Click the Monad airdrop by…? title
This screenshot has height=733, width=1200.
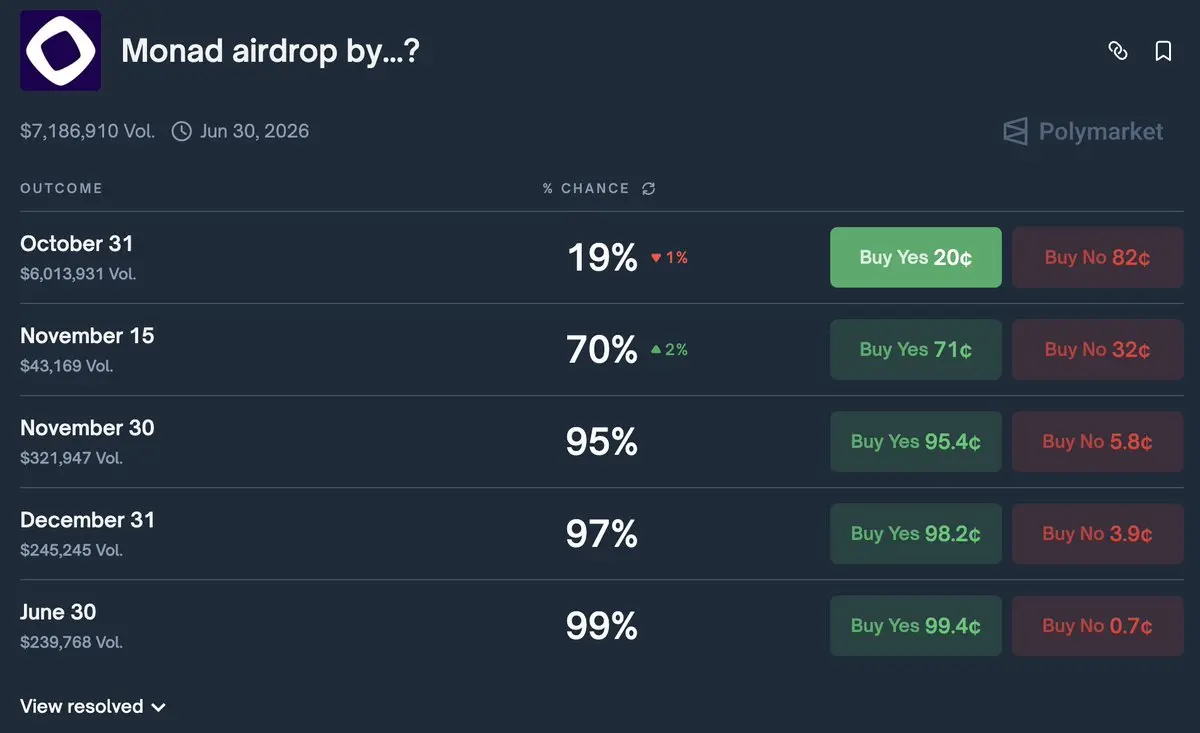pyautogui.click(x=270, y=51)
